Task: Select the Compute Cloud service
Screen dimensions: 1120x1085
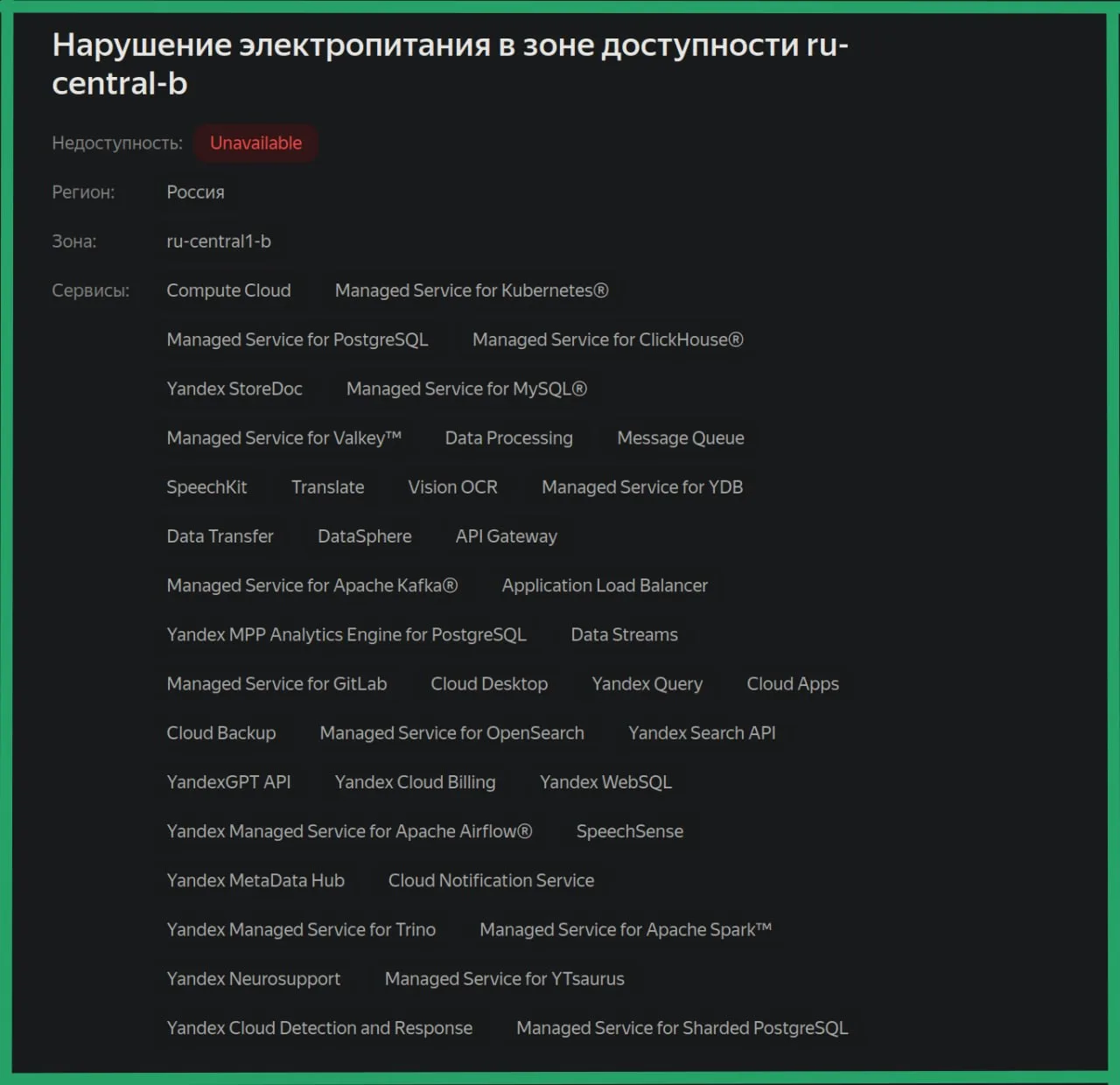Action: point(228,290)
